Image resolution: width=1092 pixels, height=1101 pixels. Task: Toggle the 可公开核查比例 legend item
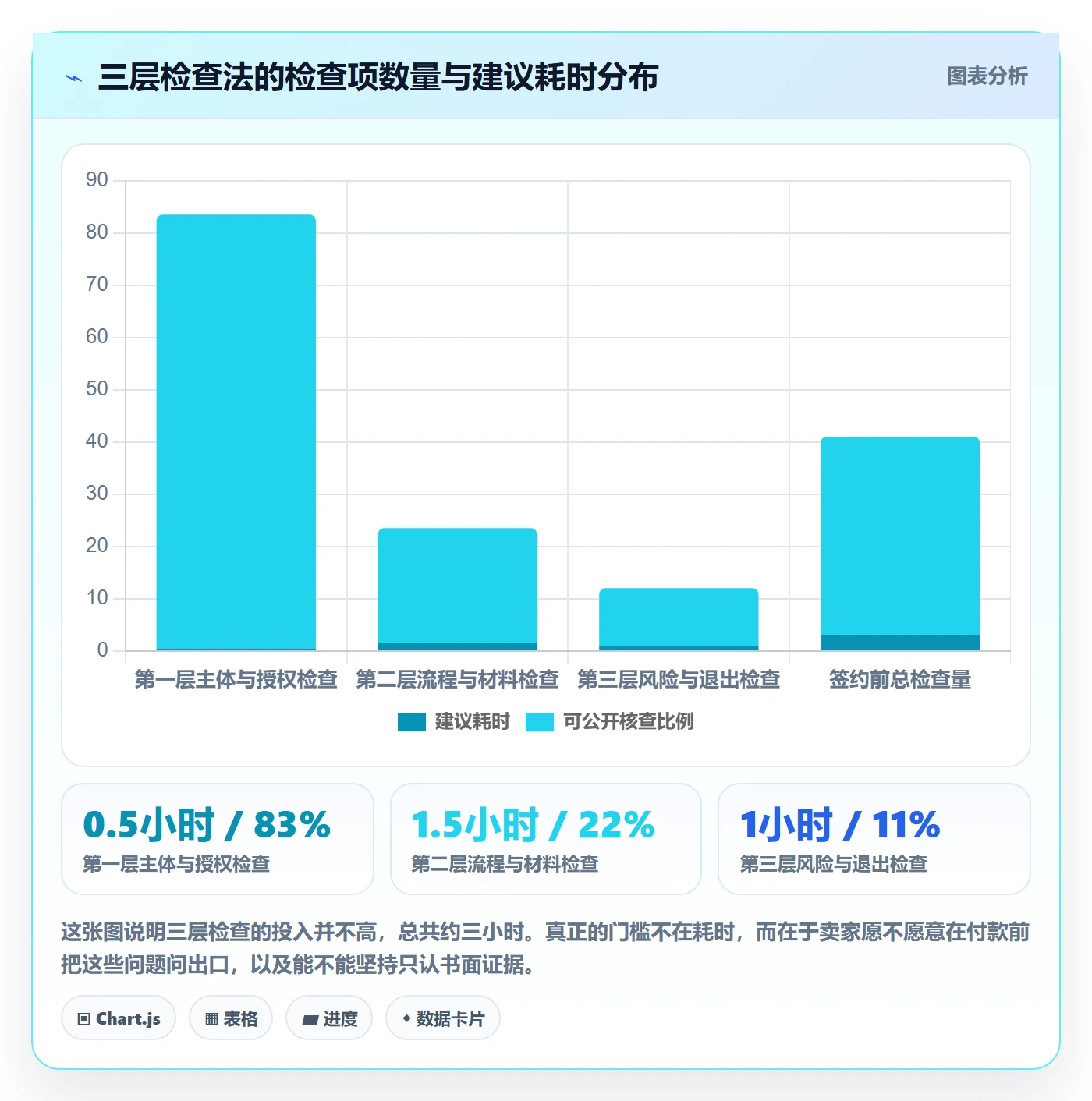tap(609, 722)
